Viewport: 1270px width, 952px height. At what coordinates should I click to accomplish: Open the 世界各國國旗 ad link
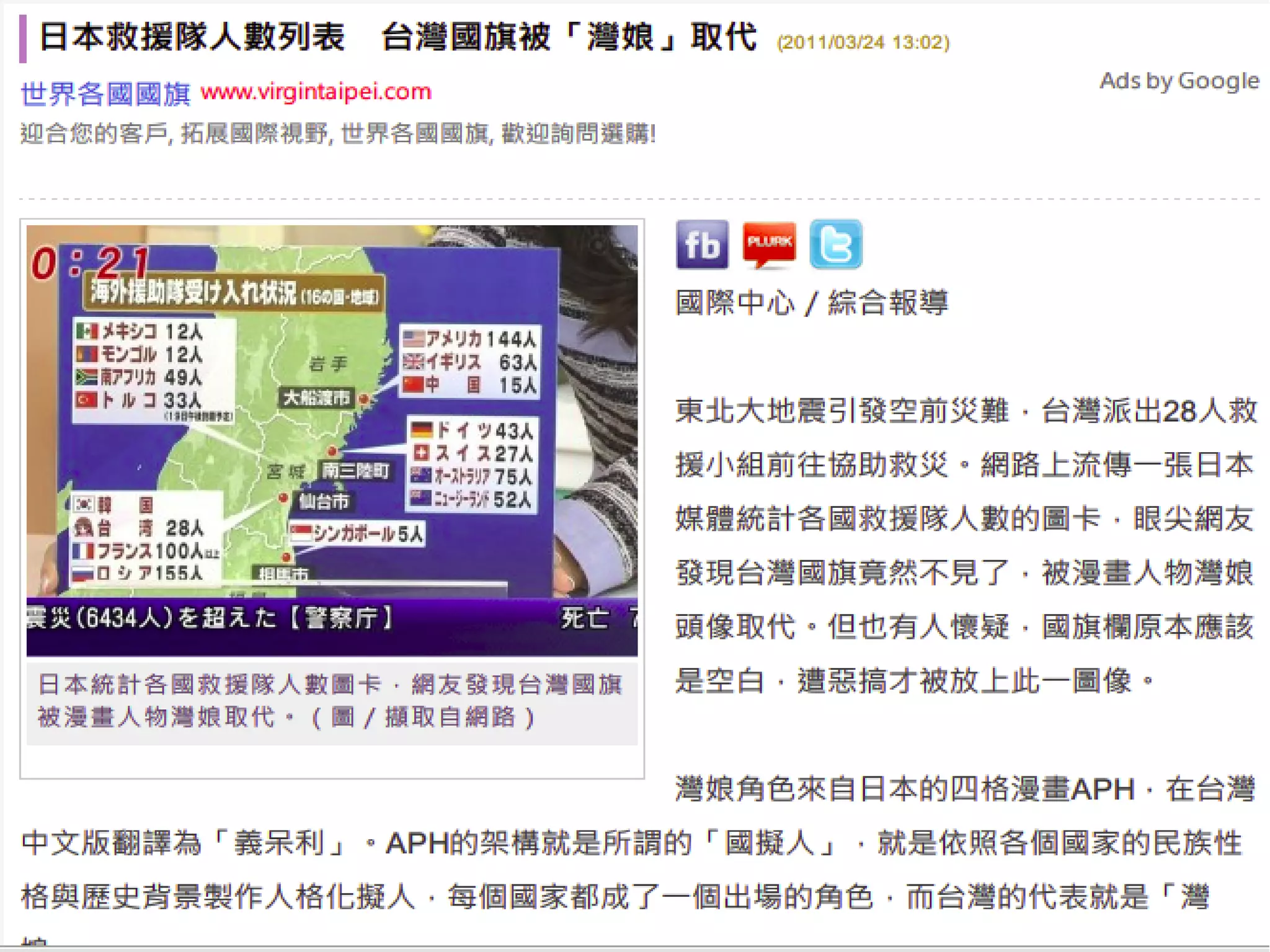(x=105, y=94)
